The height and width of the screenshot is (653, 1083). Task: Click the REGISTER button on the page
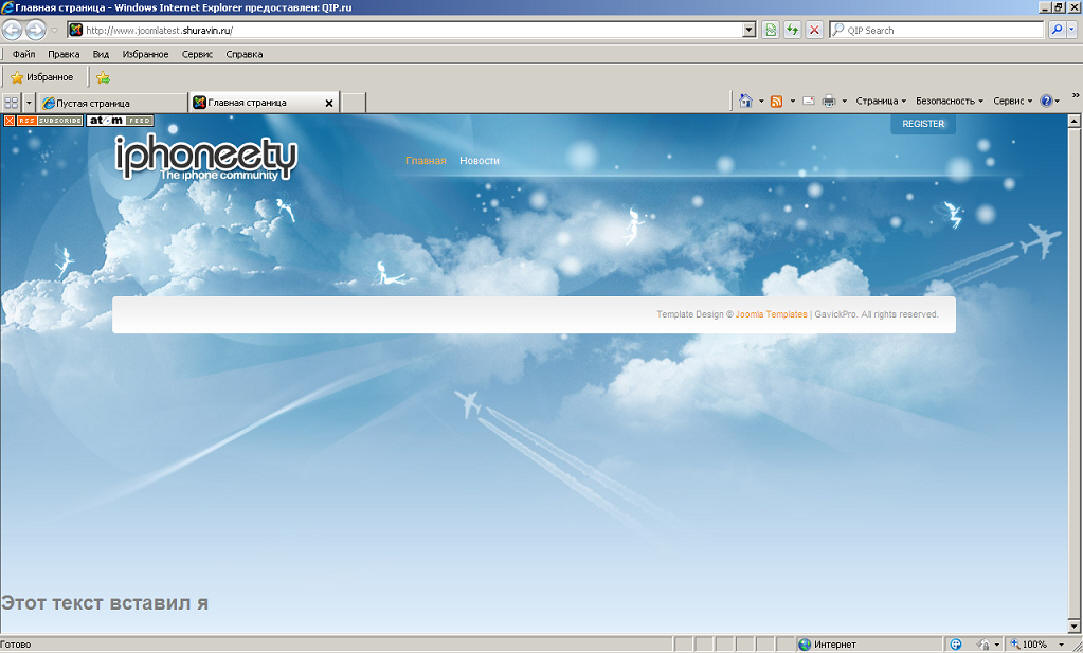tap(923, 124)
